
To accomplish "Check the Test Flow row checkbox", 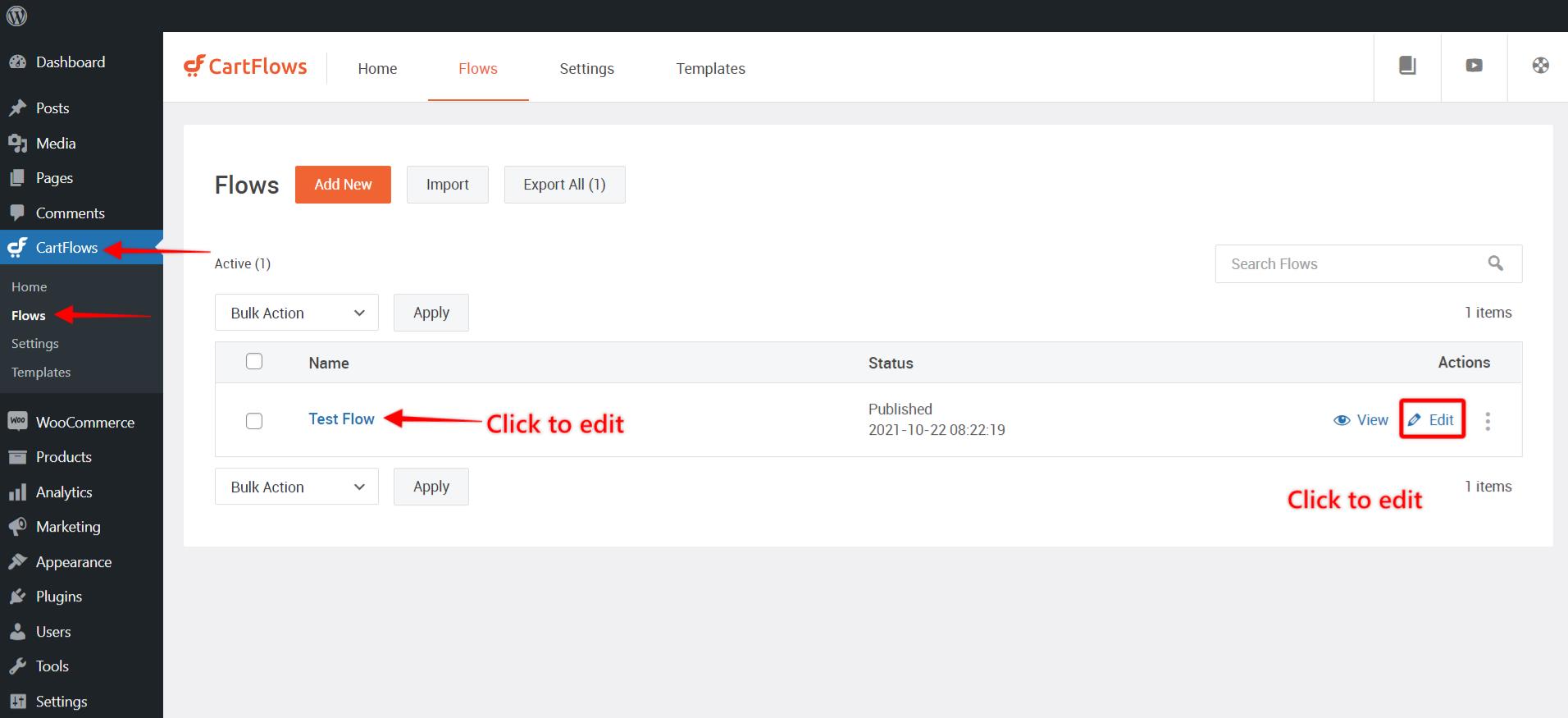I will [254, 421].
